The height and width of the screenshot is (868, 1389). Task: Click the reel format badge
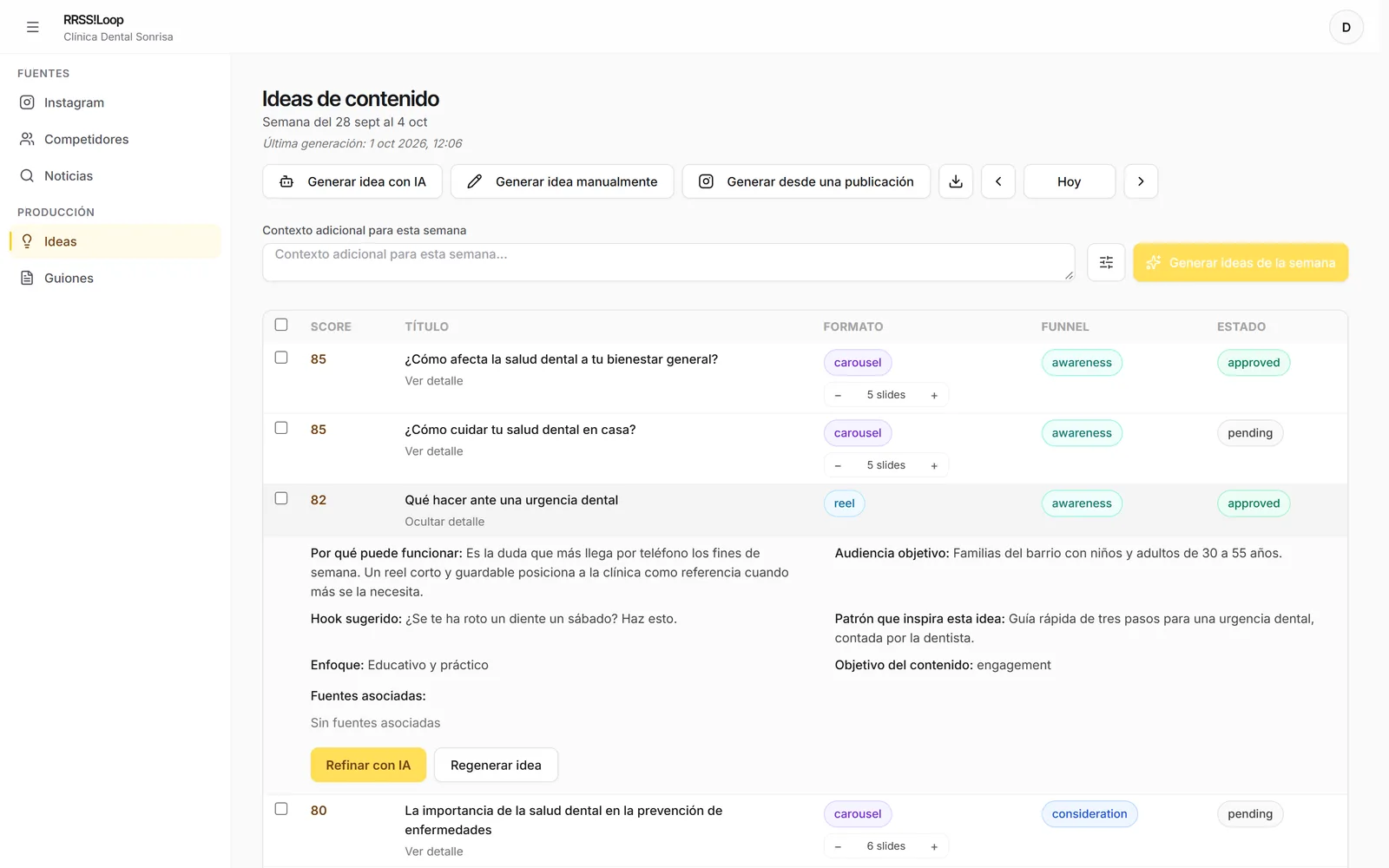(844, 503)
